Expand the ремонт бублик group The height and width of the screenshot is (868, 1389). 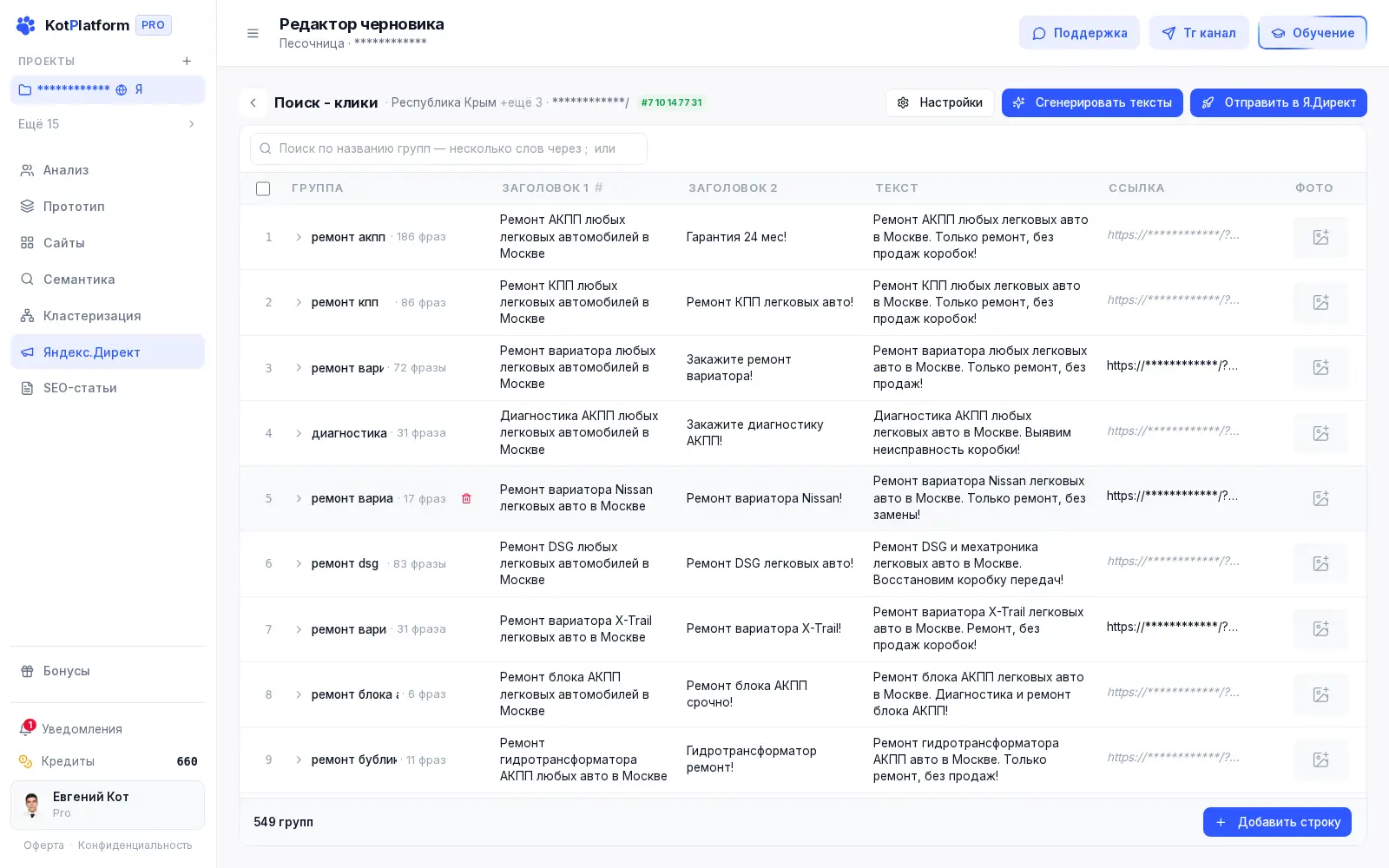pos(299,759)
